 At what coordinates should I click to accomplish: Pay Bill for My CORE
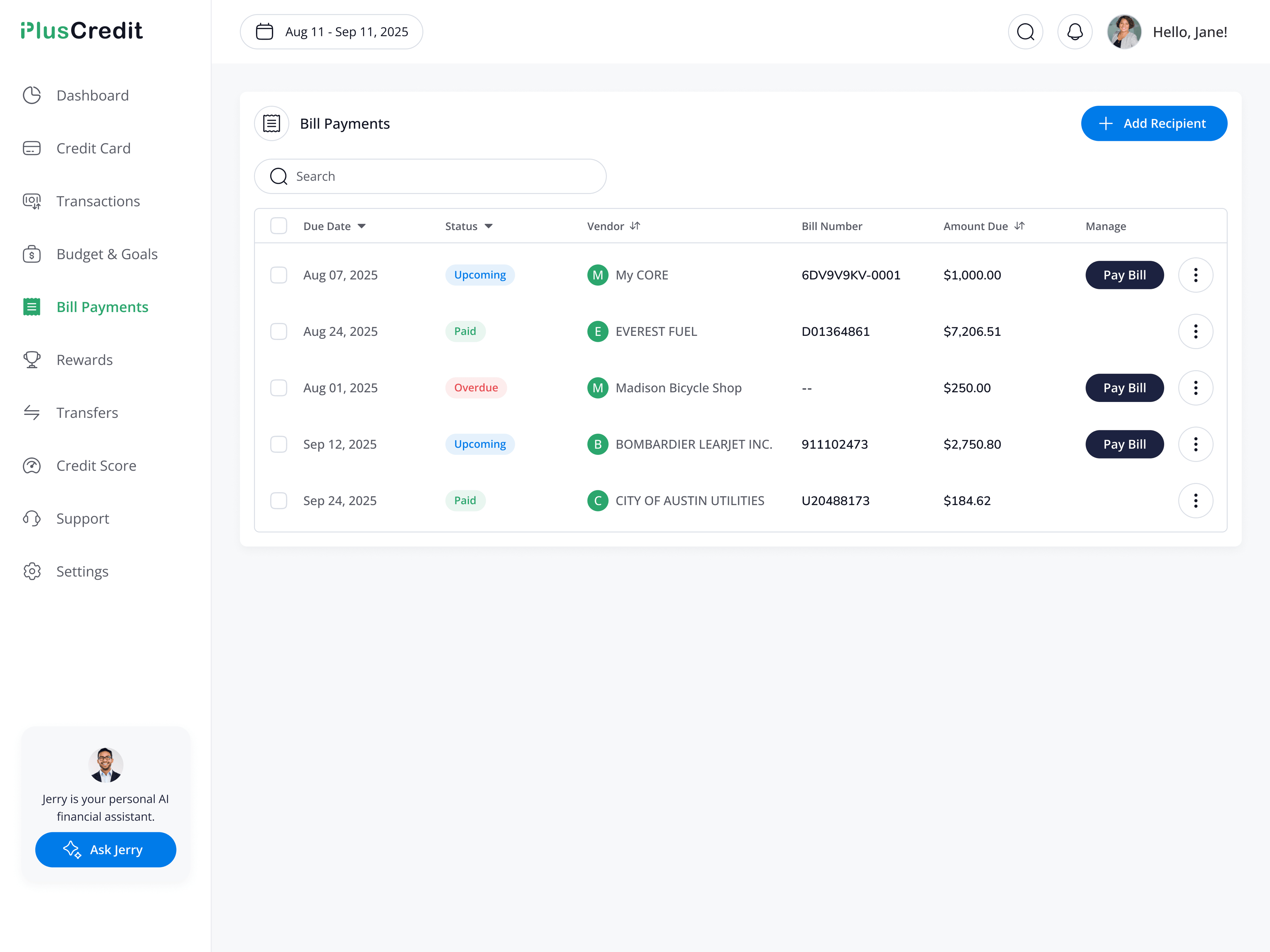point(1124,275)
